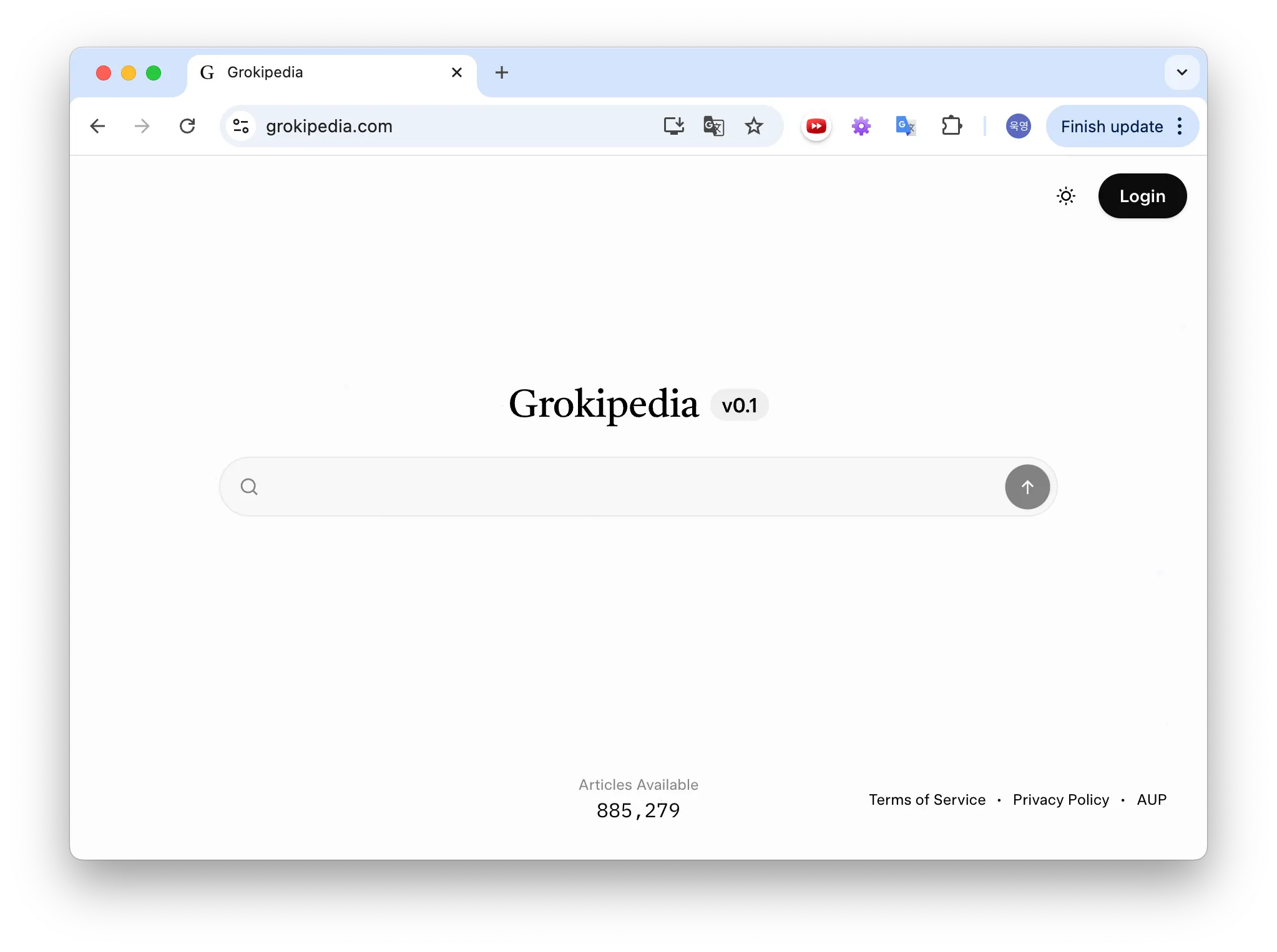Click inside the Grokipedia search field
Image resolution: width=1277 pixels, height=952 pixels.
point(624,487)
